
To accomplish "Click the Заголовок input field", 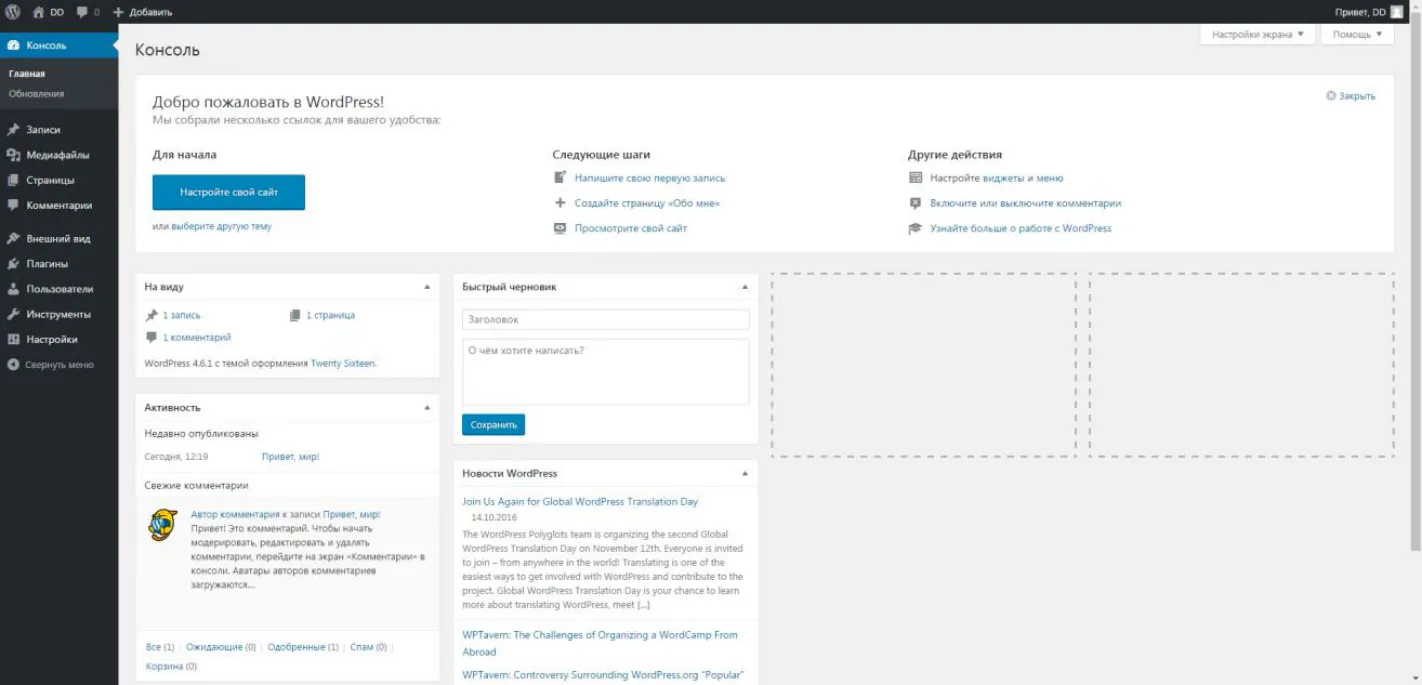I will click(x=605, y=320).
